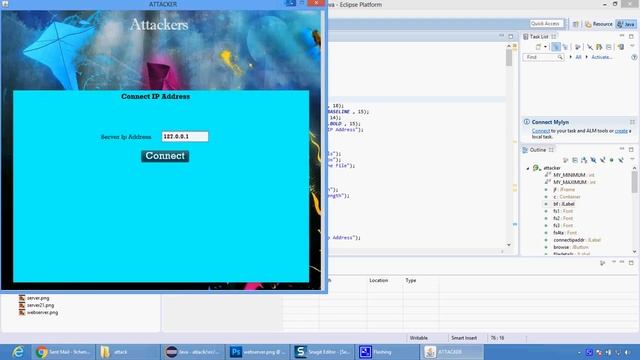Viewport: 640px width, 360px height.
Task: Switch to the Resource perspective
Action: 599,24
